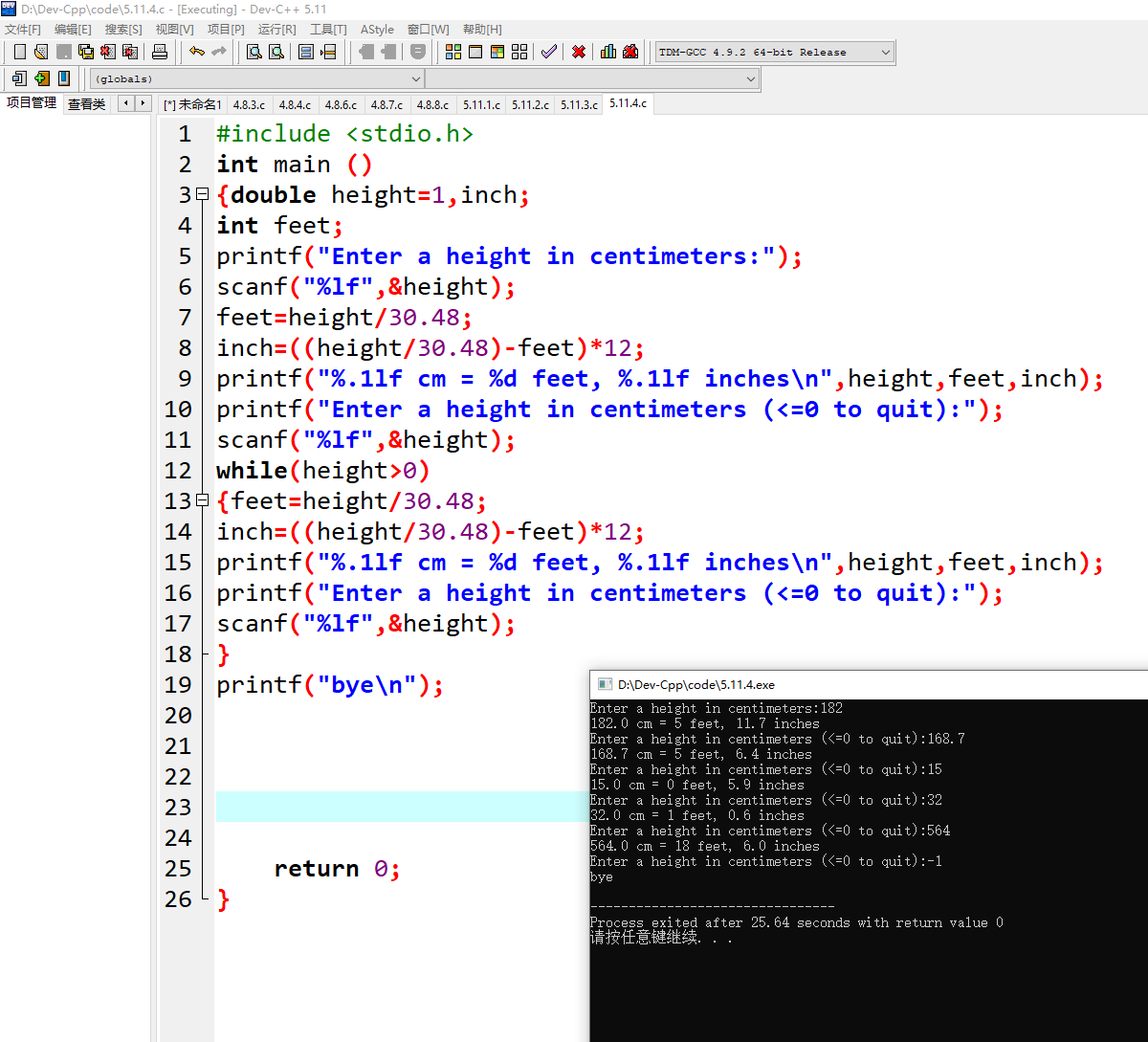Open the 运行[R] menu
This screenshot has height=1042, width=1148.
pos(277,29)
